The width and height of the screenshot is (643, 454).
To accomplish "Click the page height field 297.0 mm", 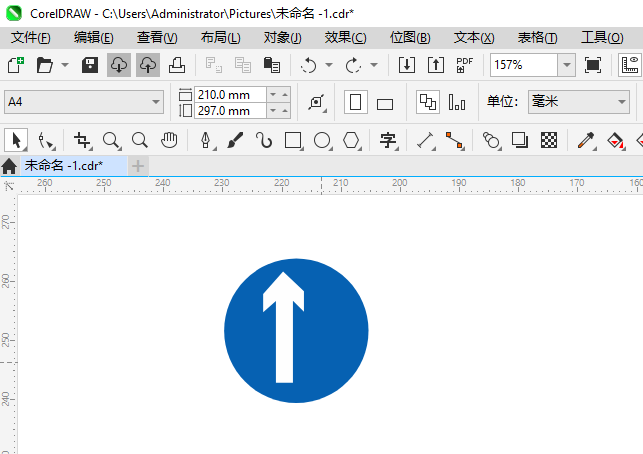I will [230, 111].
